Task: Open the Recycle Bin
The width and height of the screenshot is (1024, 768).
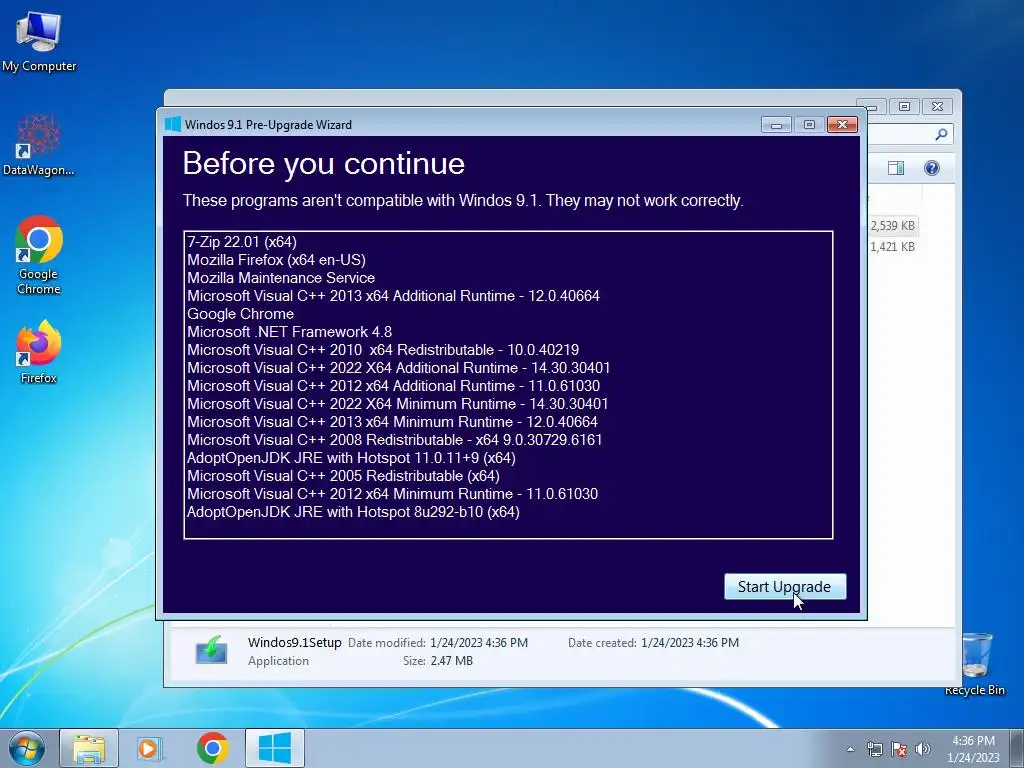Action: click(975, 664)
